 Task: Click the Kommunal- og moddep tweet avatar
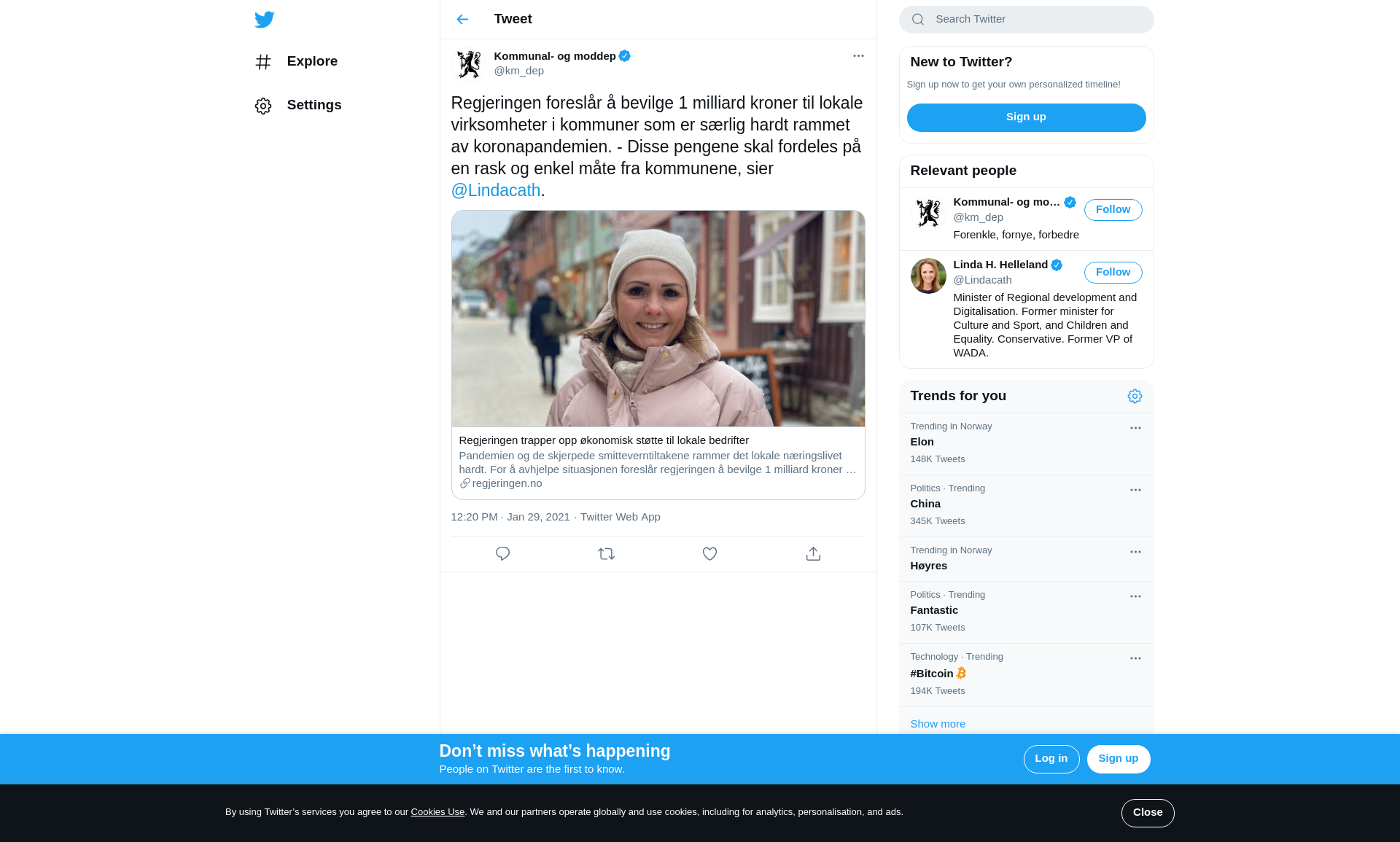coord(469,64)
